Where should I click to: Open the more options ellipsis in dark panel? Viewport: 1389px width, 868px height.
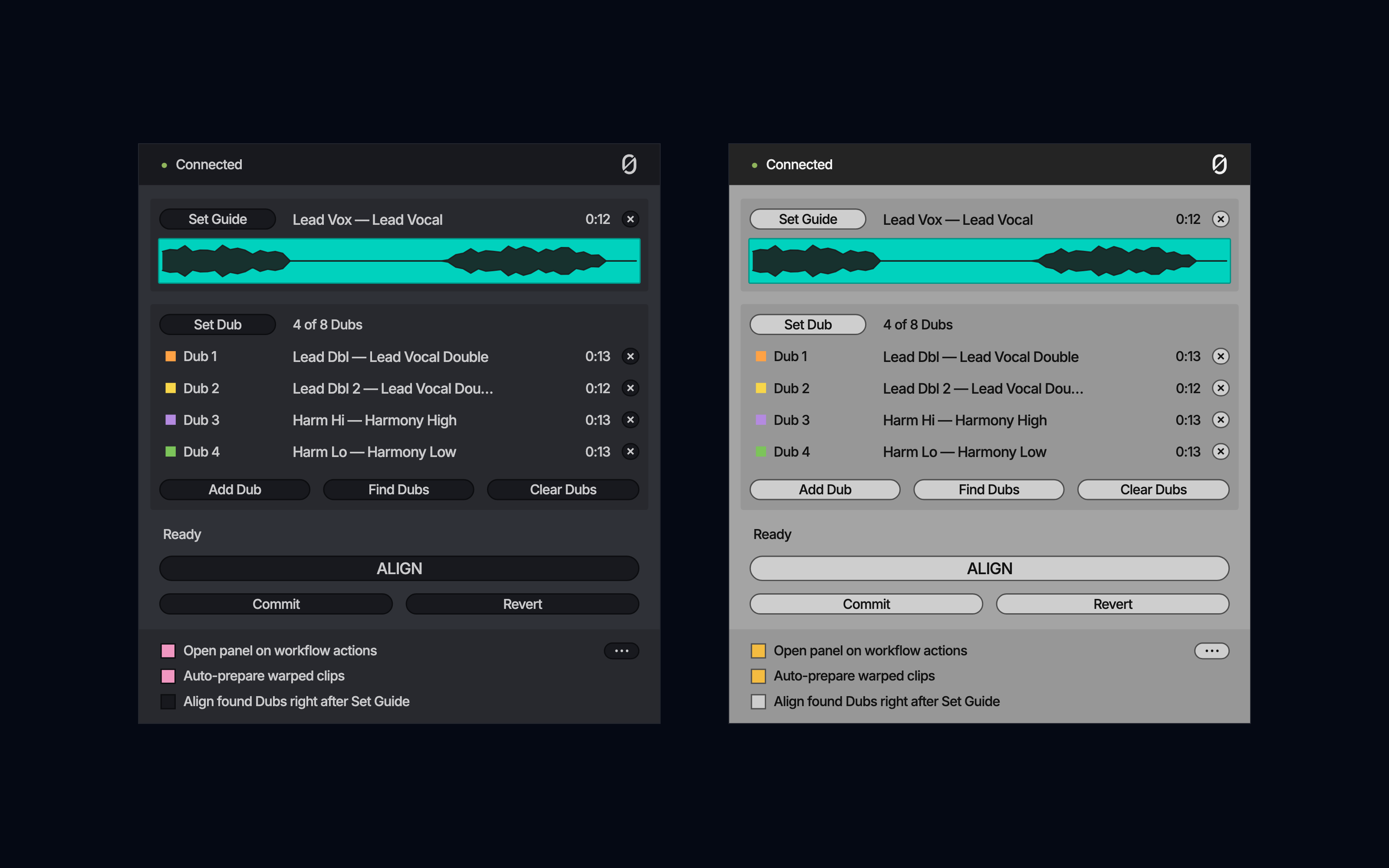point(622,651)
